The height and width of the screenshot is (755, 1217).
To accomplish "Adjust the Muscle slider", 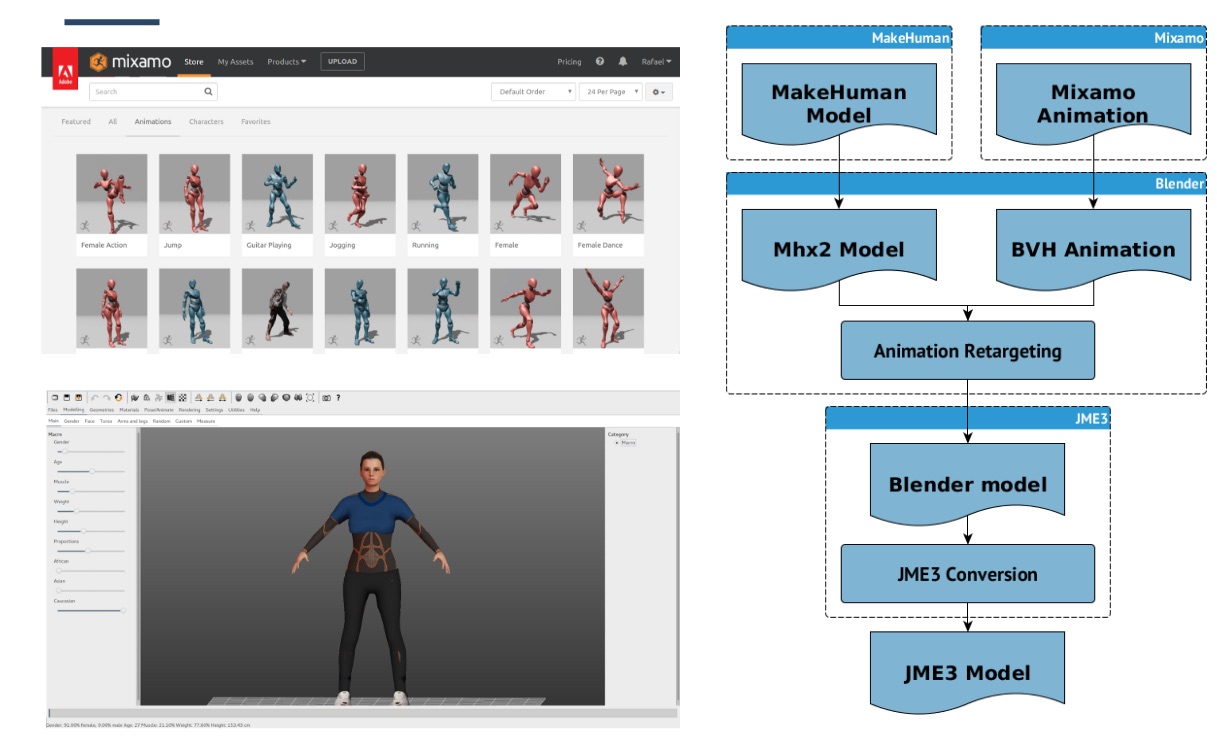I will click(x=90, y=491).
